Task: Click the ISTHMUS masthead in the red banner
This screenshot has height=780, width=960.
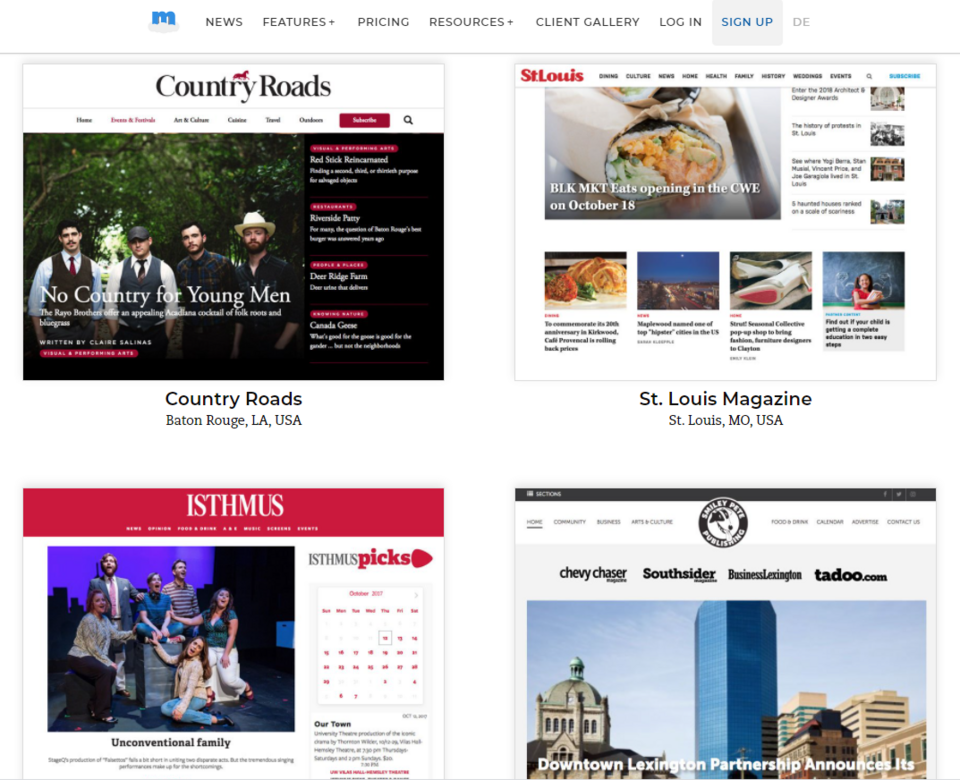Action: tap(234, 506)
